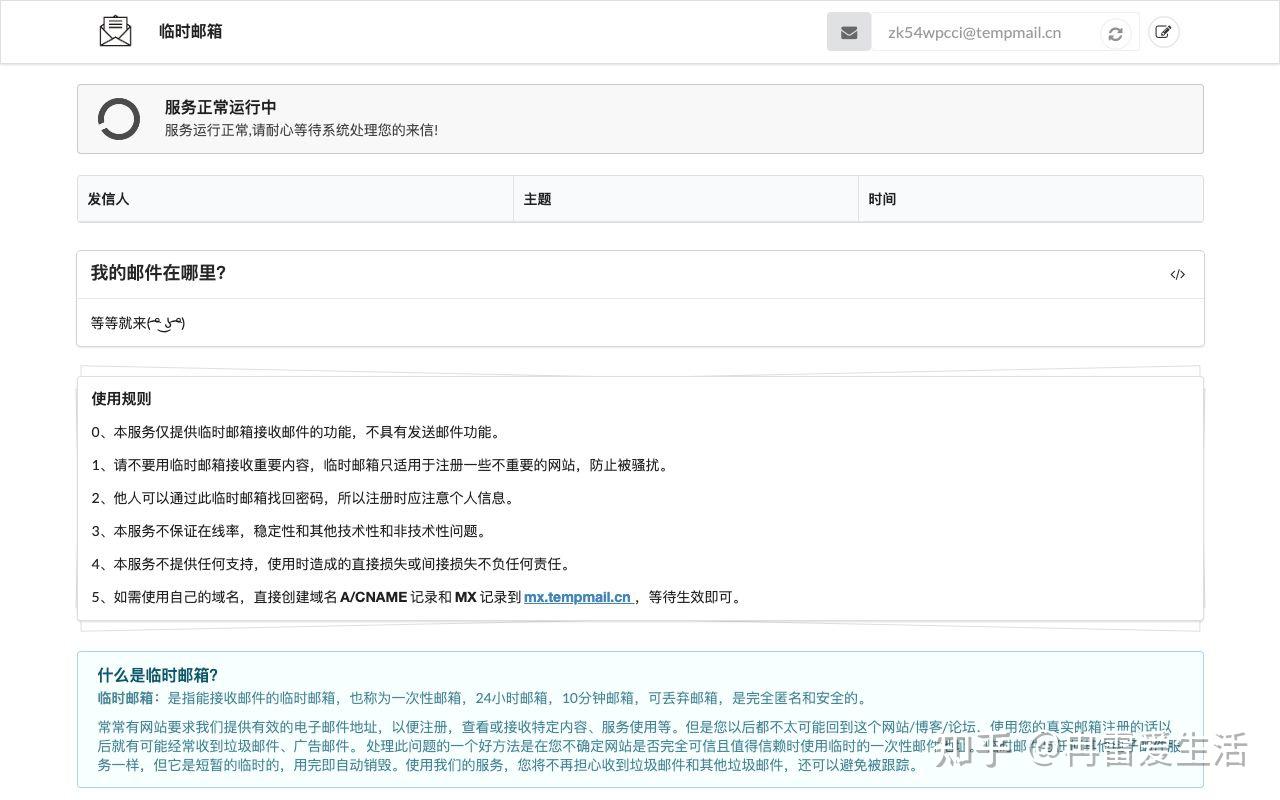Open the mx.tempmail.cn link
The image size is (1280, 800).
pos(579,597)
